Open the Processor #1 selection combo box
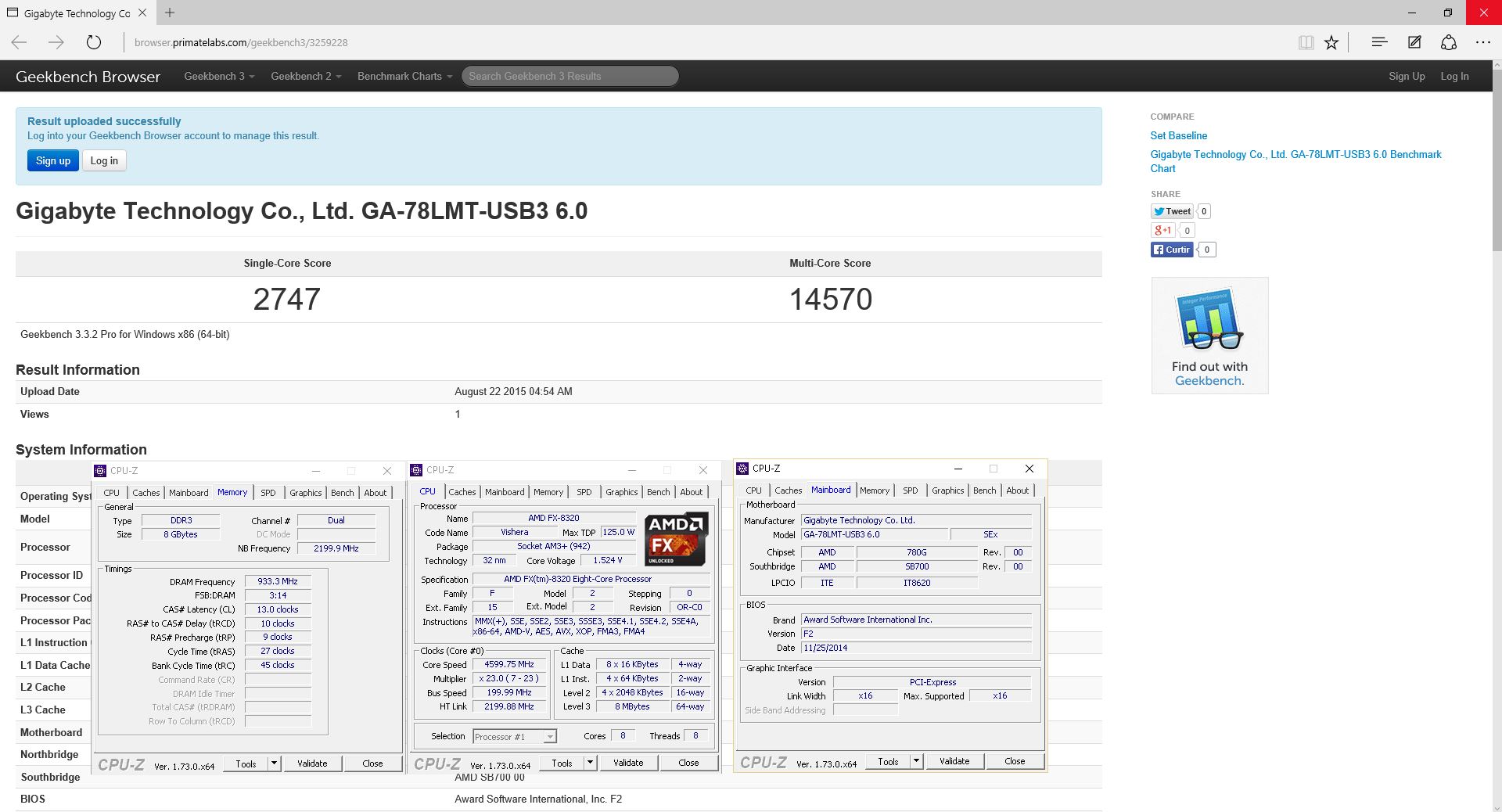 click(x=515, y=736)
